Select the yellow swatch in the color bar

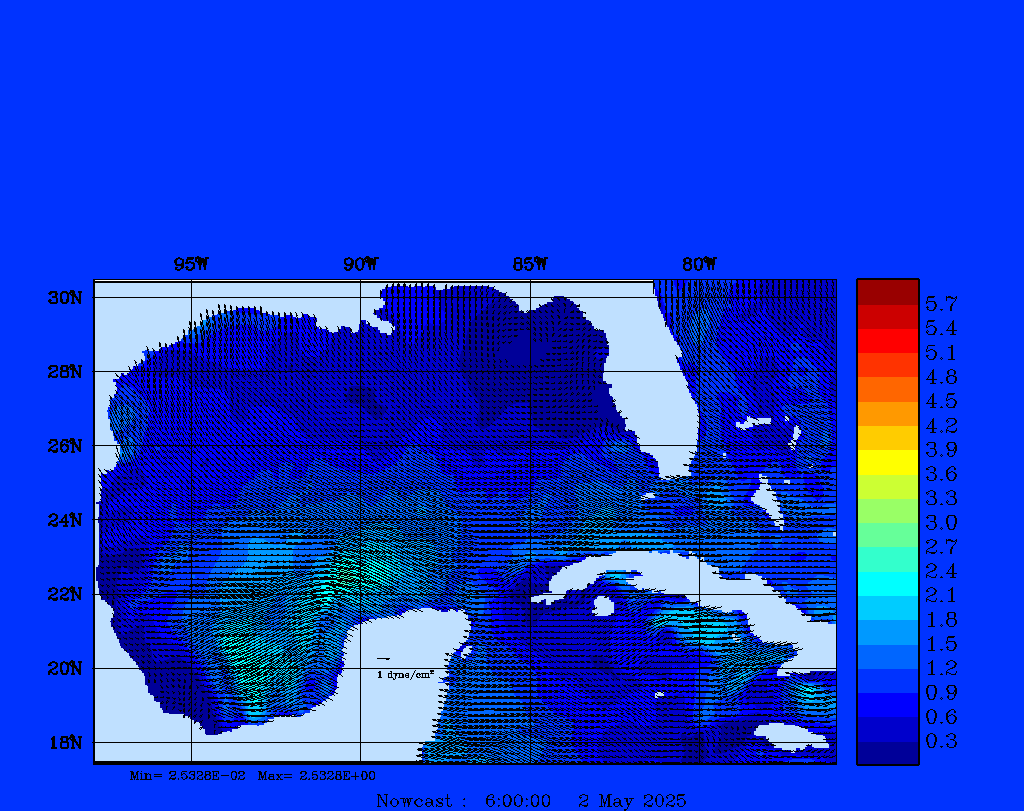(x=887, y=462)
